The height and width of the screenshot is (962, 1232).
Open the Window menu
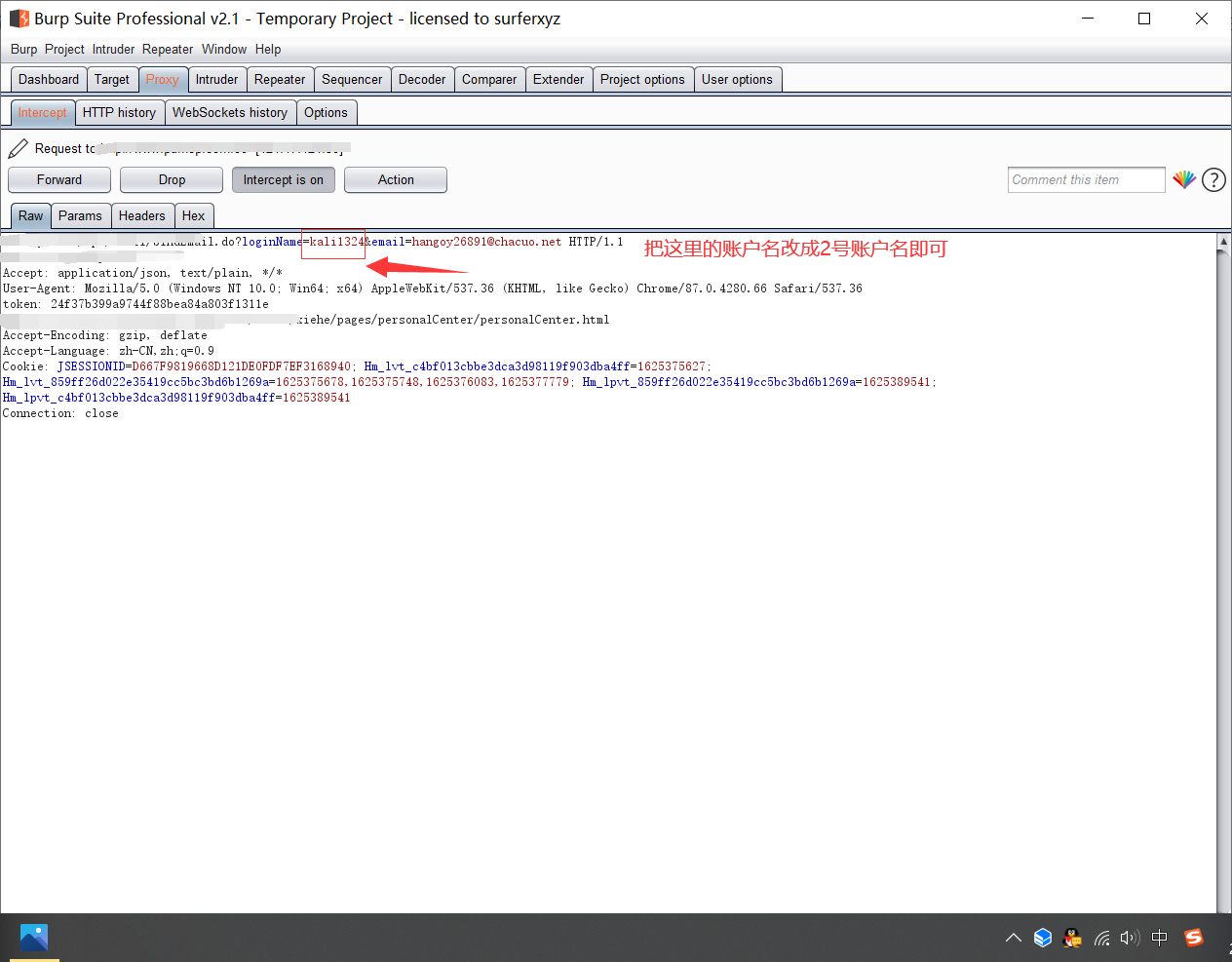point(224,50)
